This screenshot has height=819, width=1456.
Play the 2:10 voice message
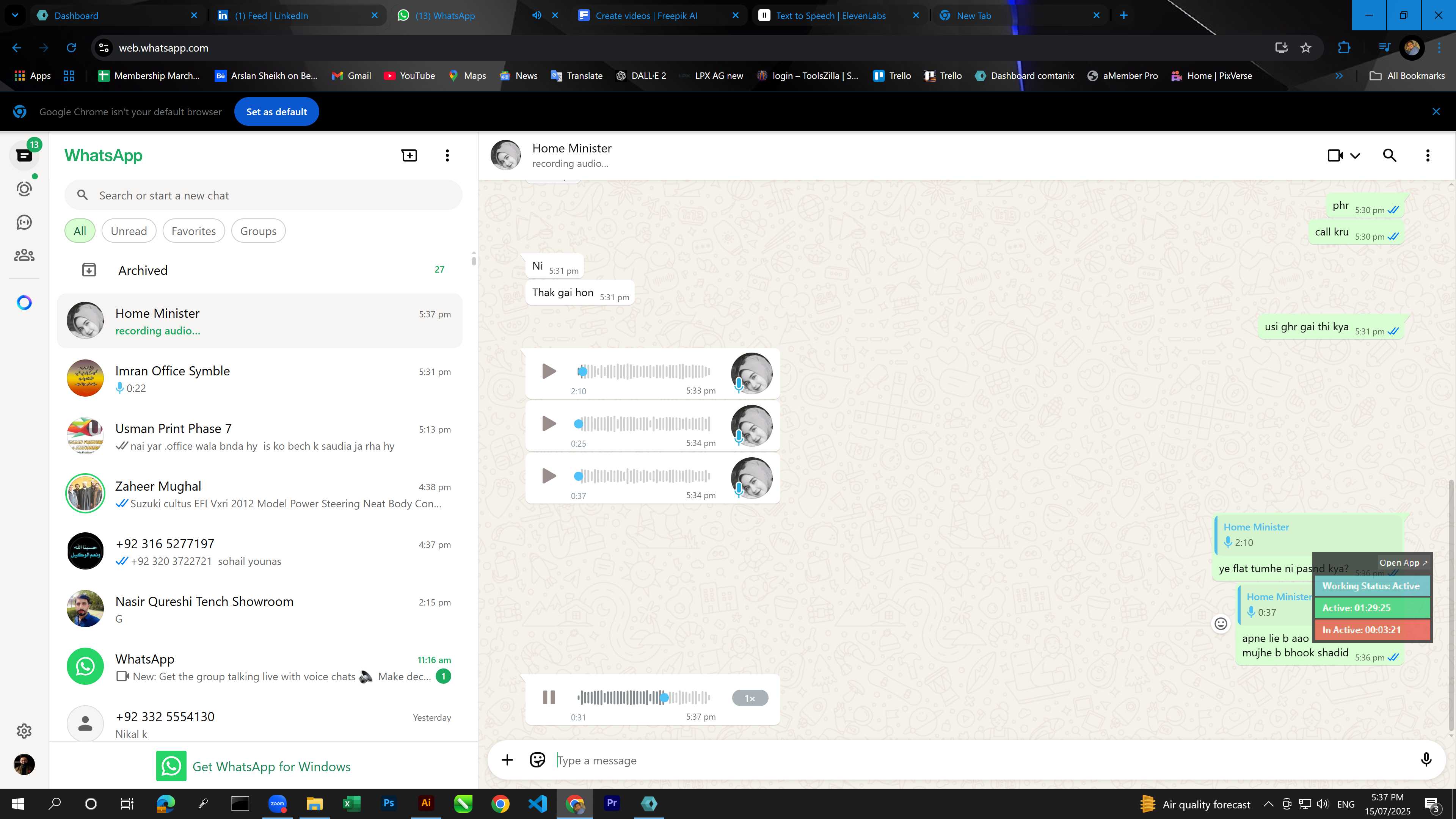point(548,371)
